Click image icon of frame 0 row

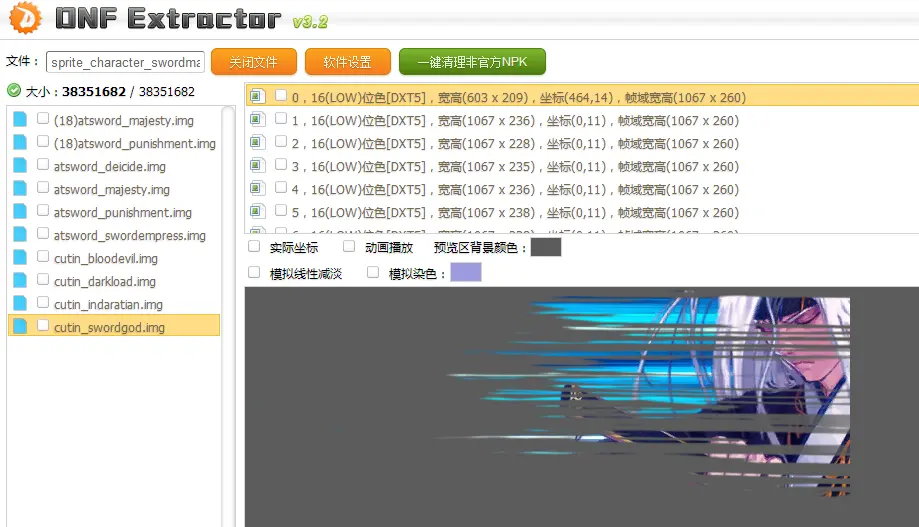click(257, 96)
